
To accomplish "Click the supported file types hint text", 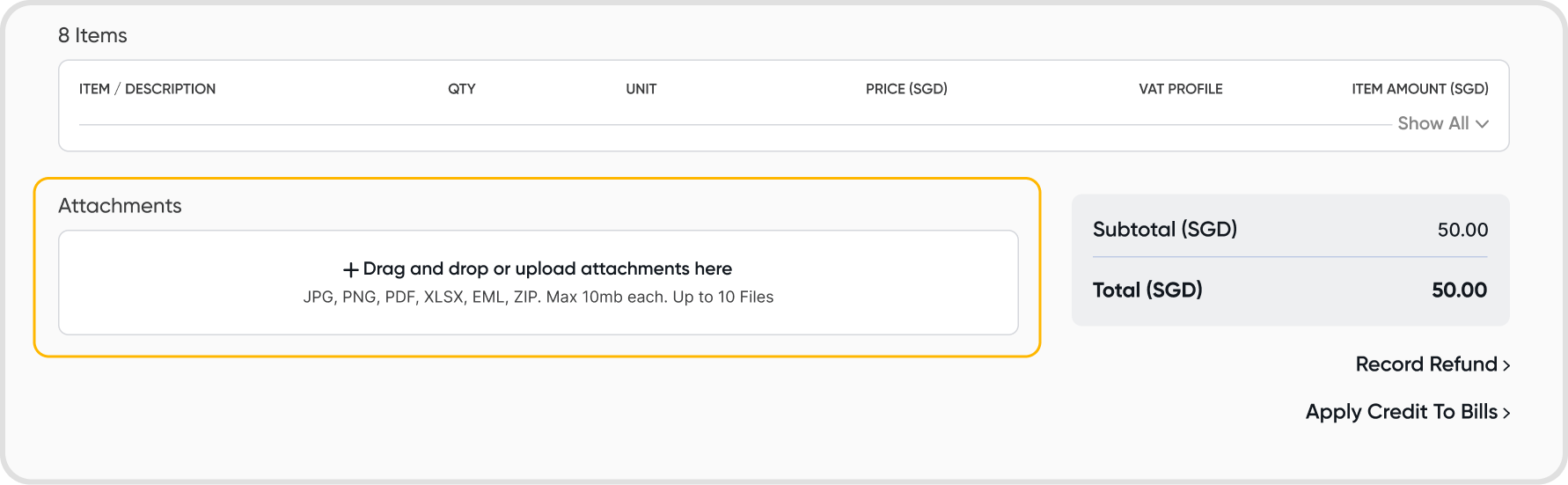I will (538, 298).
